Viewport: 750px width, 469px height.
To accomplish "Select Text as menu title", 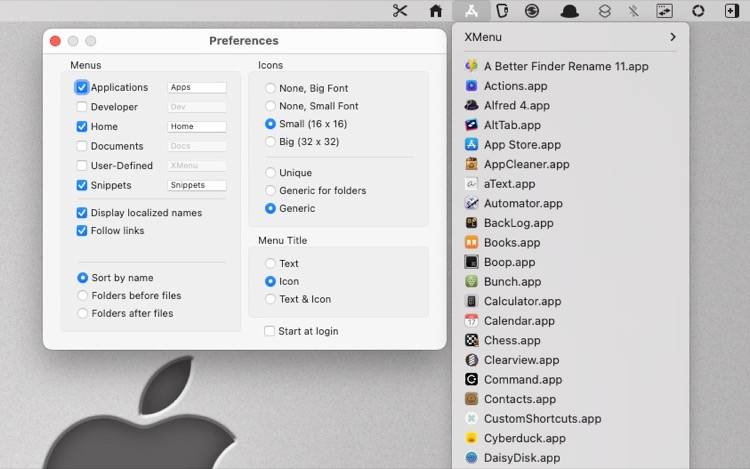I will 270,263.
